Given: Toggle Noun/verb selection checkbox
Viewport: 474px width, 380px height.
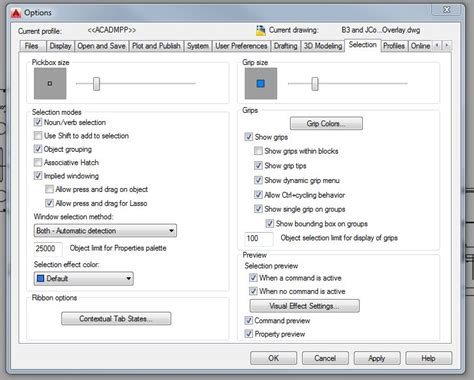Looking at the screenshot, I should point(38,122).
